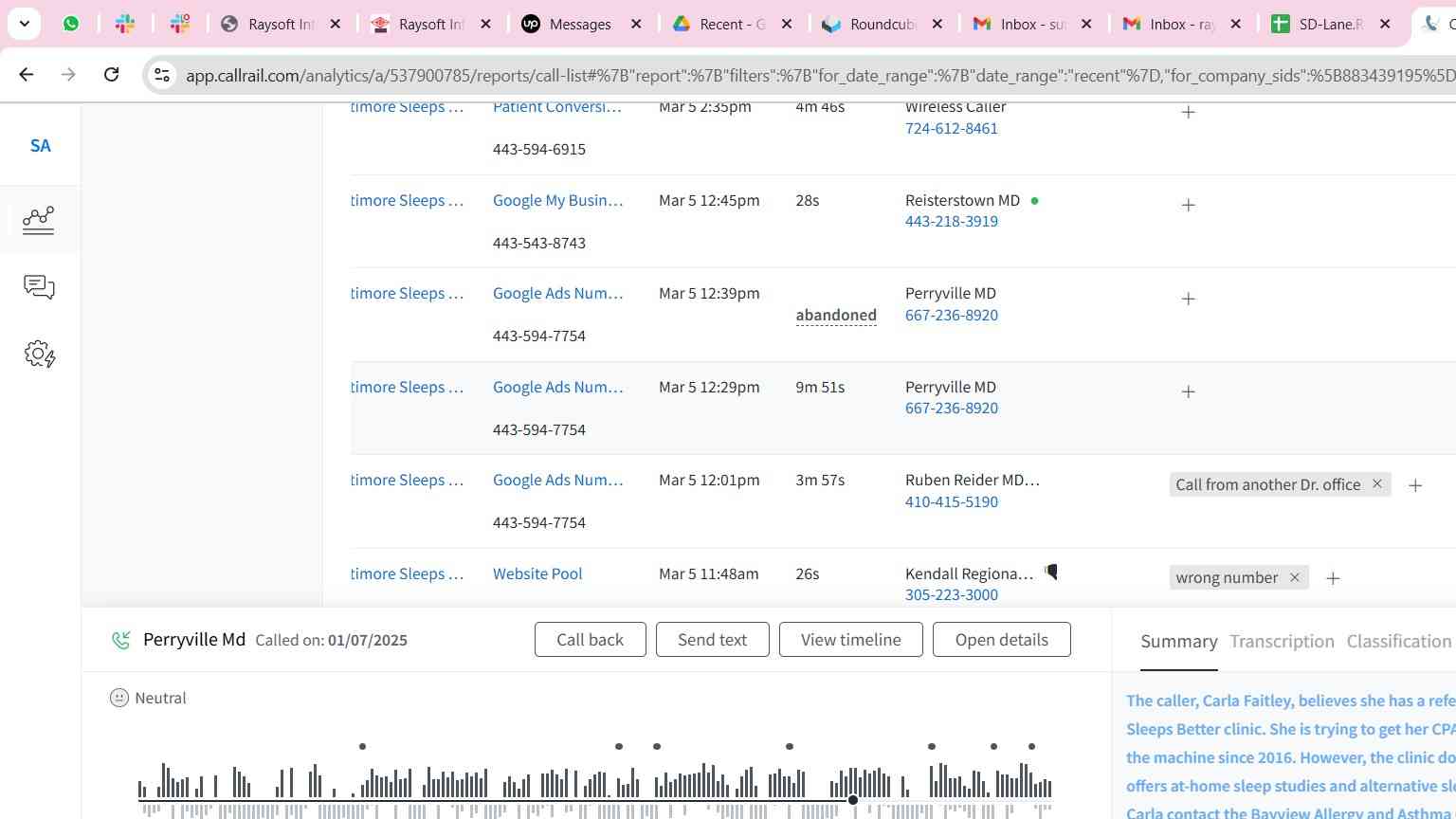View site information icon in address bar
Image resolution: width=1456 pixels, height=819 pixels.
coord(162,75)
